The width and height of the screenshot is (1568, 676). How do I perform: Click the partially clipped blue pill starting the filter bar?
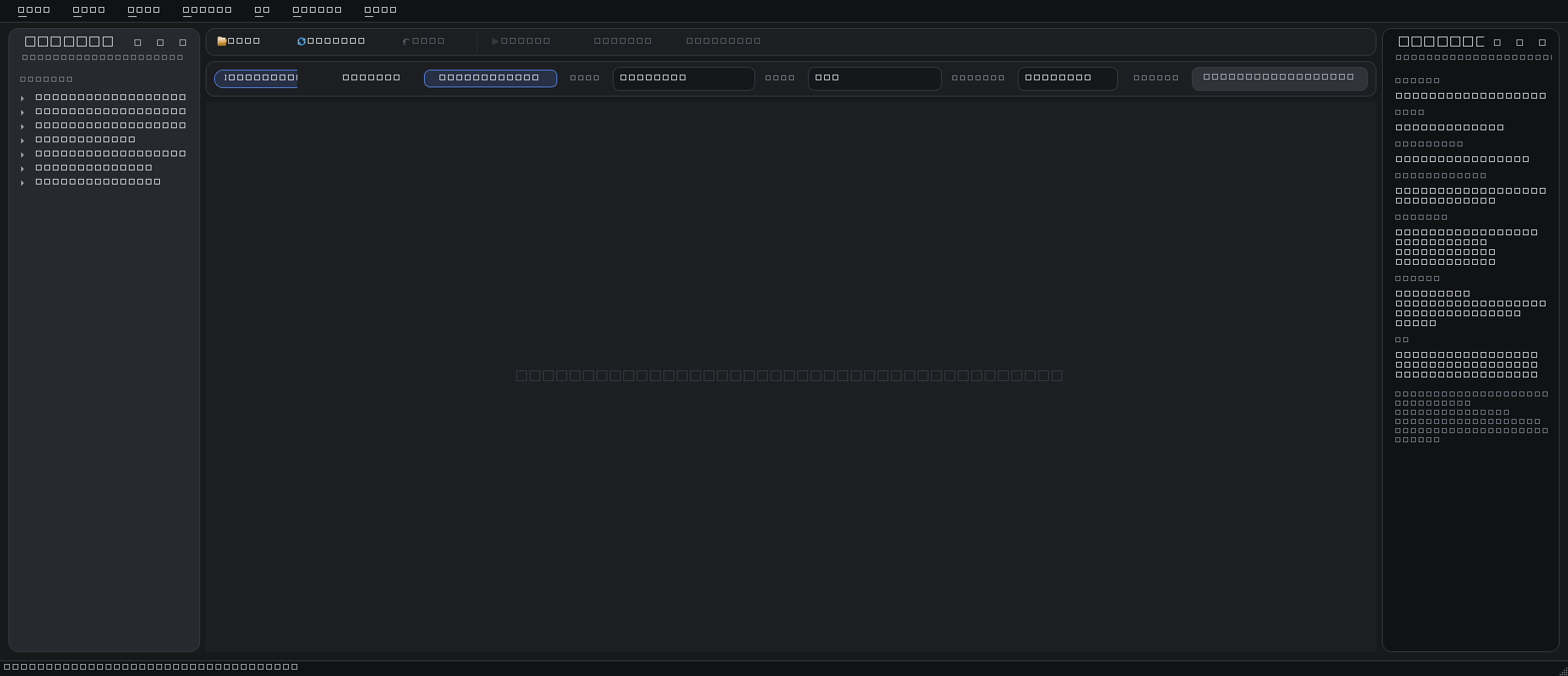(x=256, y=78)
